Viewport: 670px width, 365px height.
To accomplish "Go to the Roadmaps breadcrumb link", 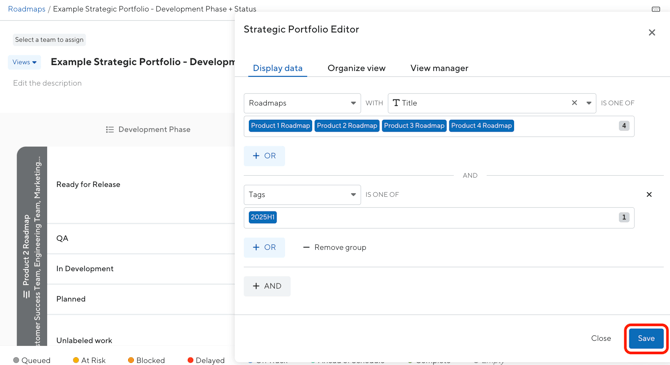I will coord(26,9).
